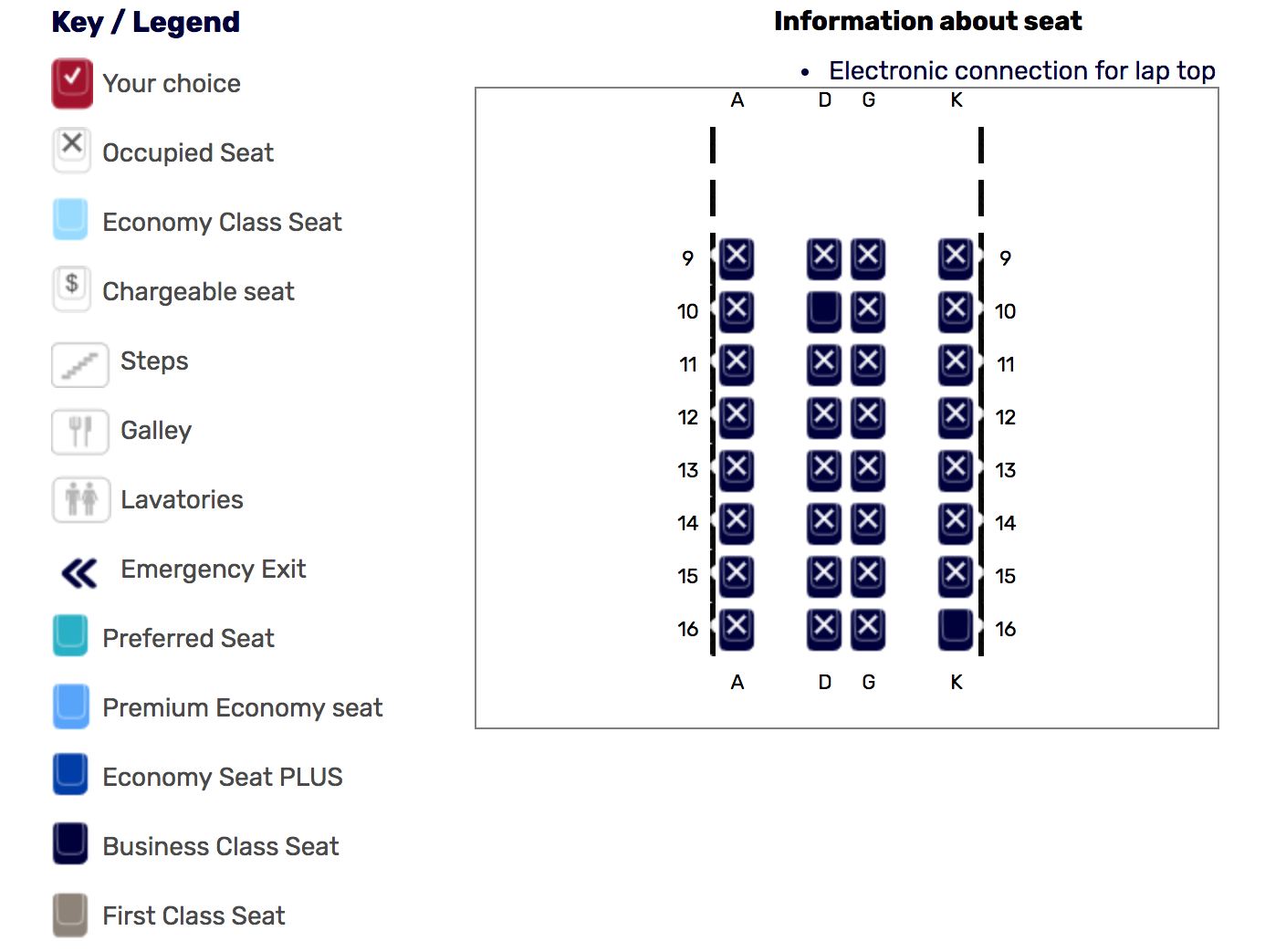Click occupied seat 14K
The image size is (1286, 952).
pos(956,523)
